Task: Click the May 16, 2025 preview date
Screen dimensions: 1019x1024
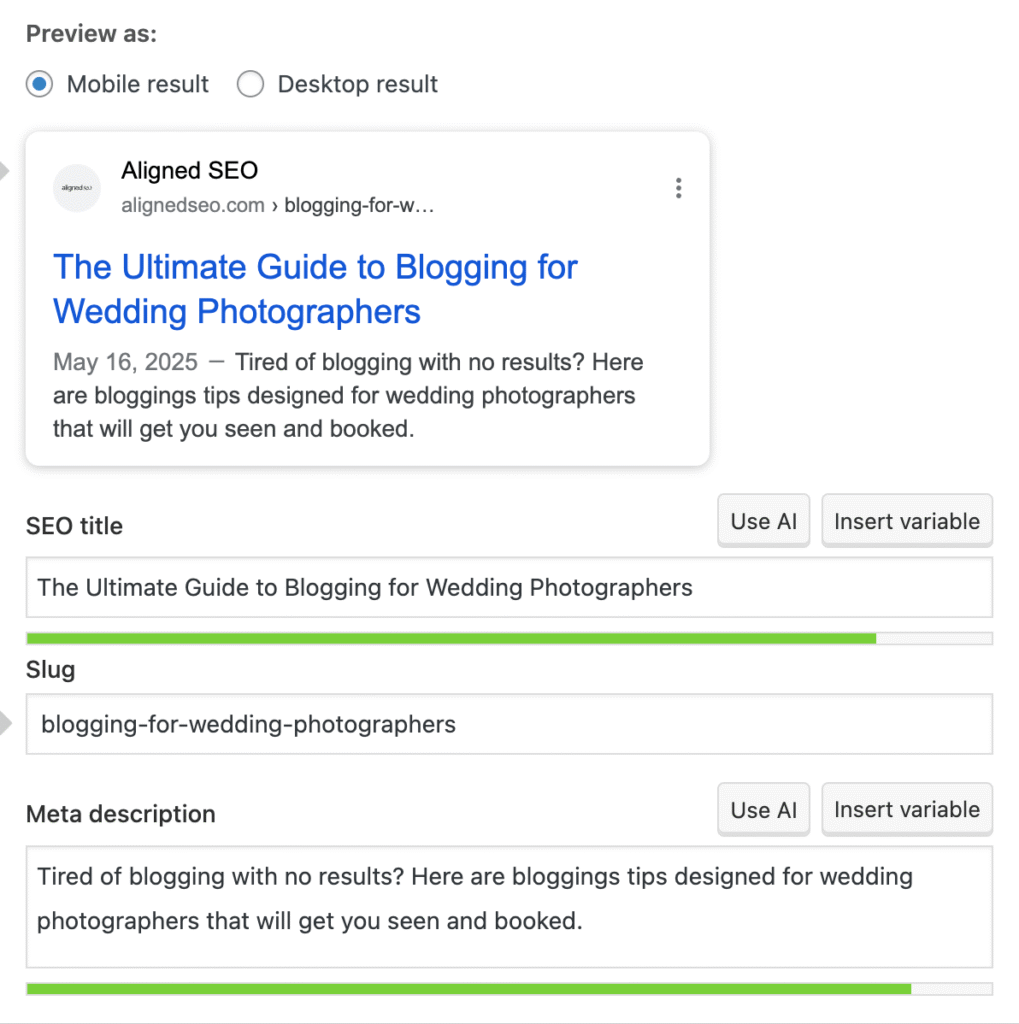Action: pos(126,362)
